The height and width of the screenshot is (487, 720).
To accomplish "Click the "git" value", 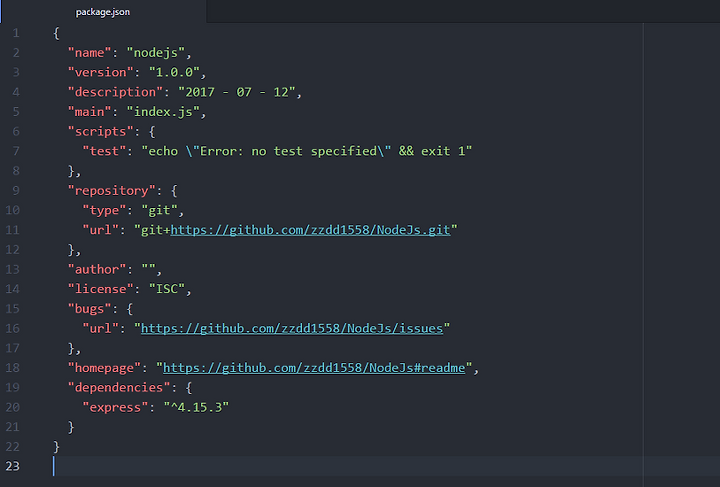I will pos(159,211).
